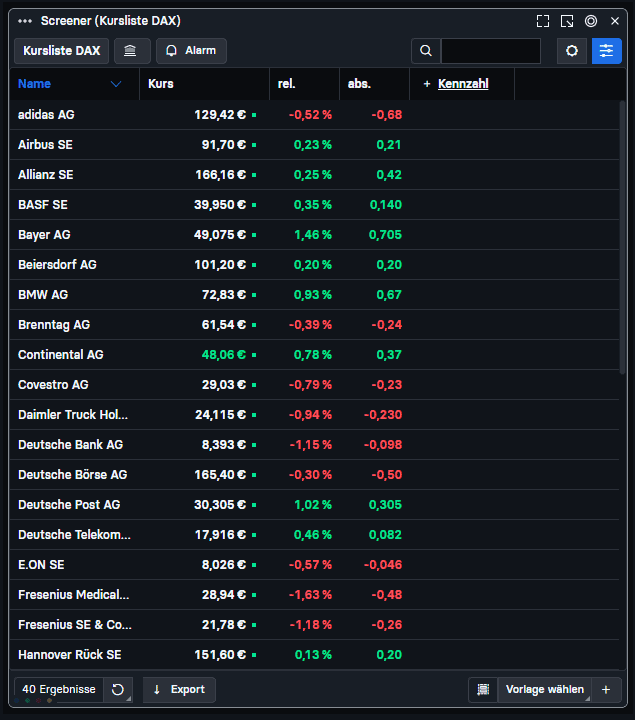Click the refresh results icon
The width and height of the screenshot is (635, 720).
(x=118, y=690)
